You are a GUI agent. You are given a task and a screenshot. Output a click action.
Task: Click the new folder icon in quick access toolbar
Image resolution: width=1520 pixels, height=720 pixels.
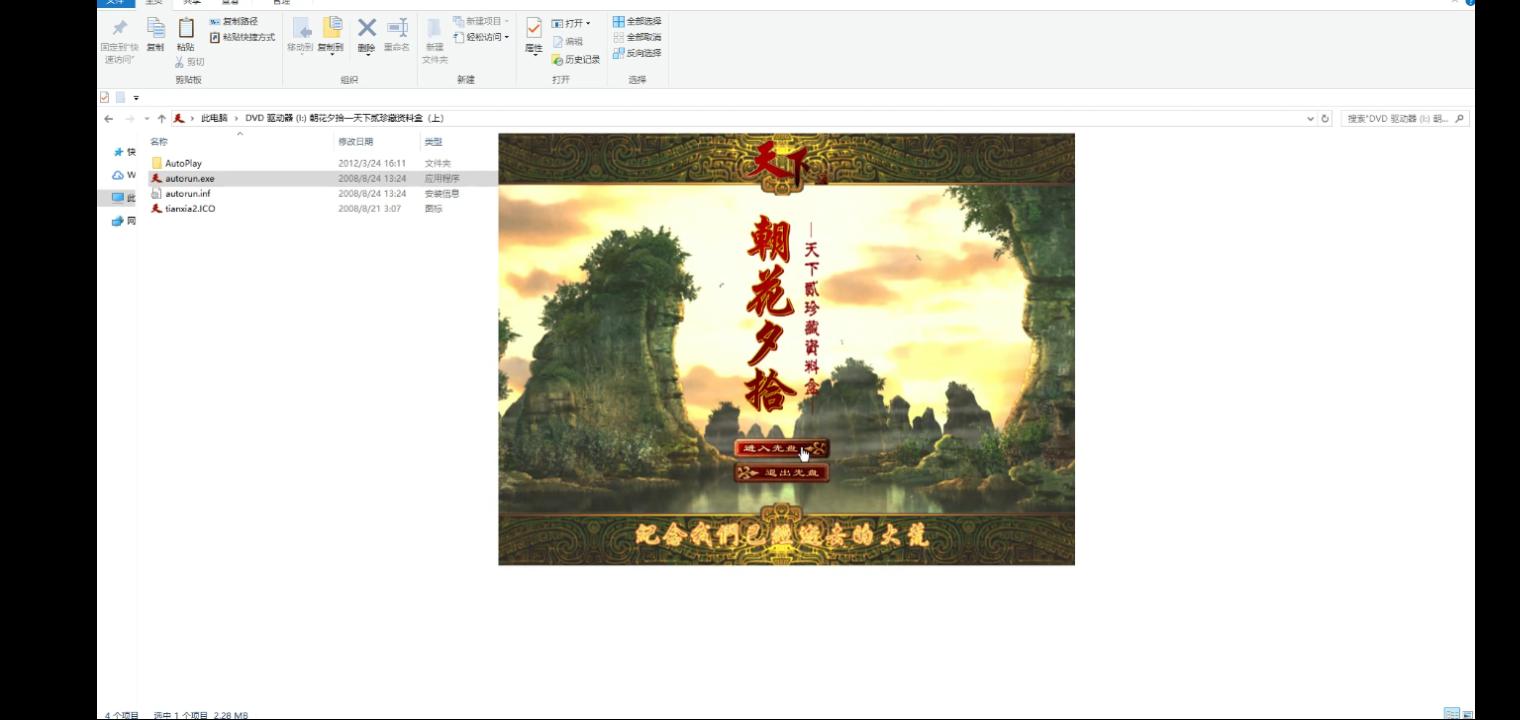click(x=120, y=97)
